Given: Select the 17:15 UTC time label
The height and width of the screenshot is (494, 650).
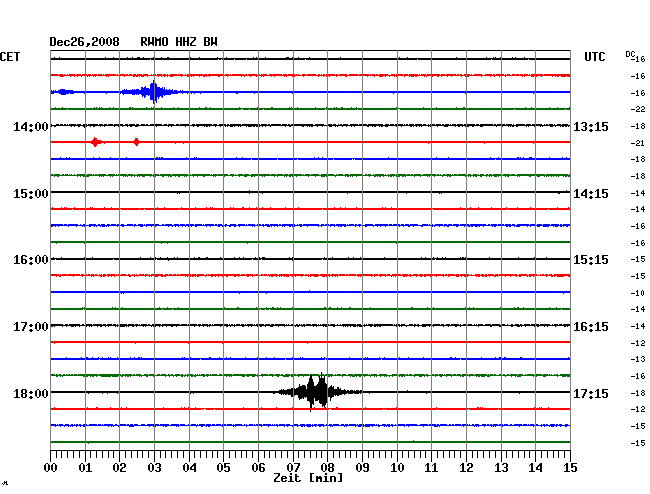Looking at the screenshot, I should point(591,393).
